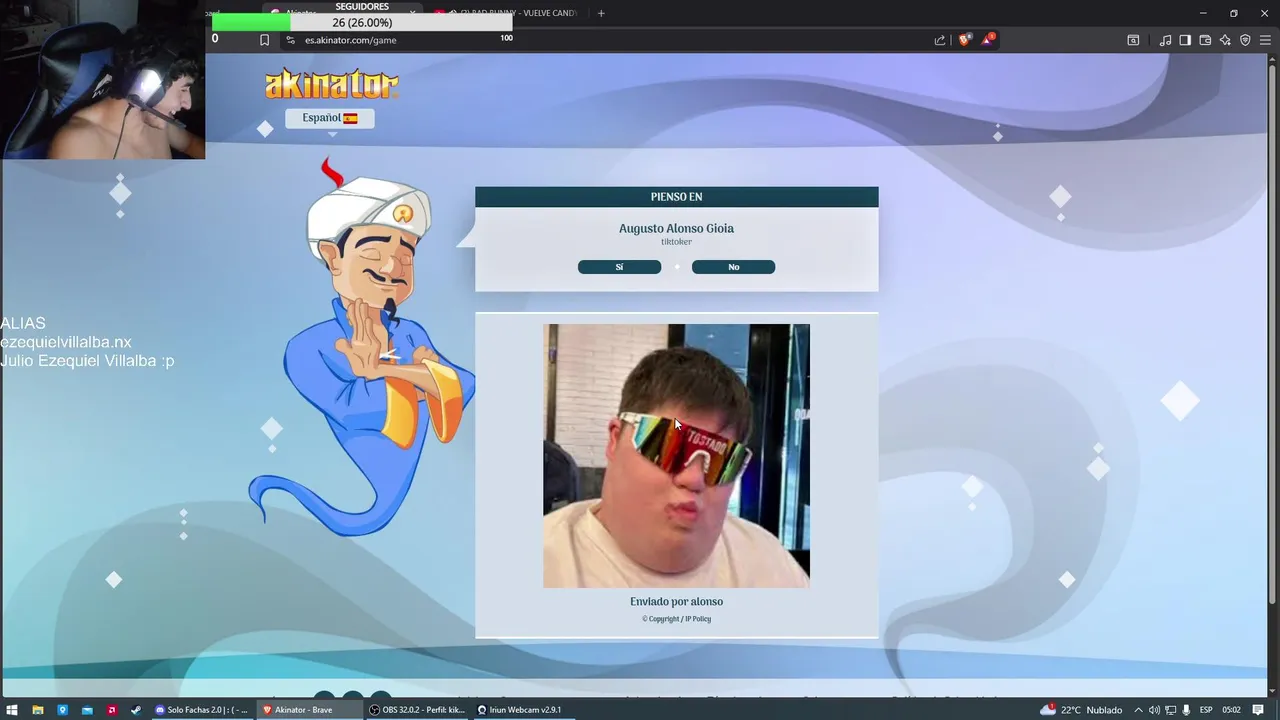Expand the hidden system tray icons chevron

point(1138,710)
